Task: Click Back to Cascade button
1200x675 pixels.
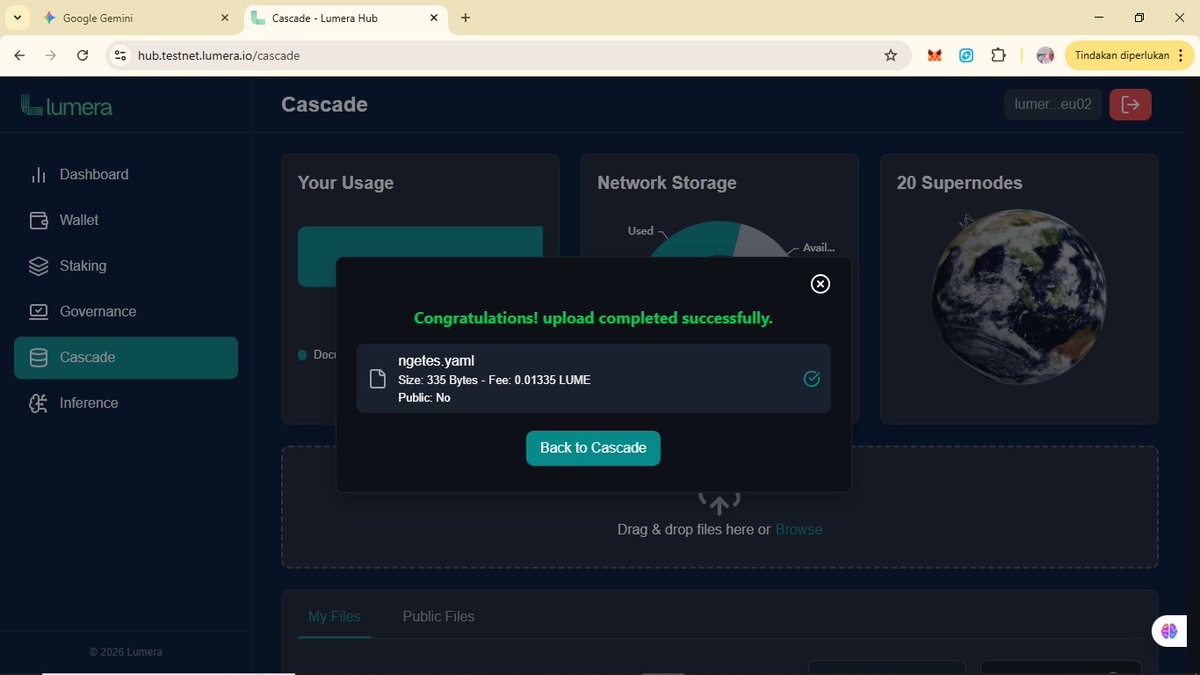Action: (593, 448)
